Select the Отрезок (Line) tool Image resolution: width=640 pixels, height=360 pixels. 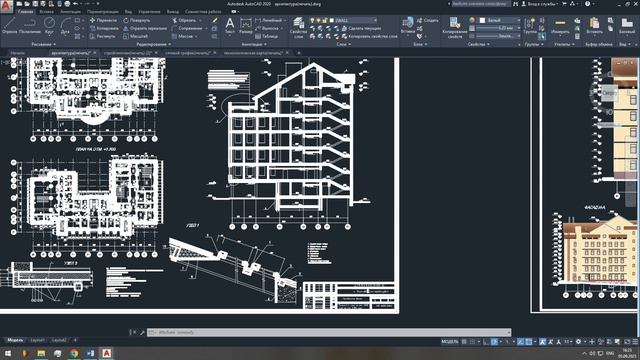[9, 26]
